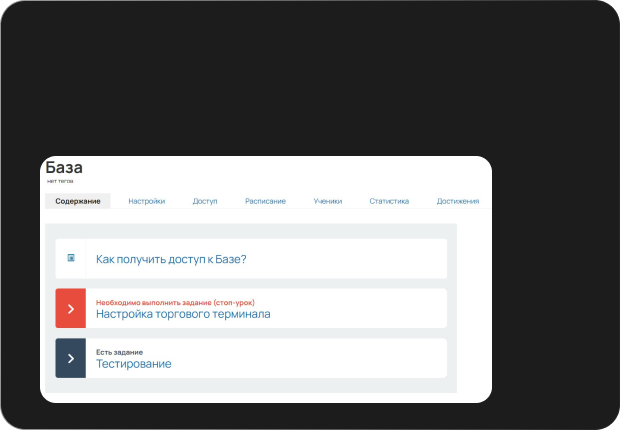Viewport: 620px width, 430px height.
Task: Open lesson Как получить доступ к Базе?
Action: (x=171, y=259)
